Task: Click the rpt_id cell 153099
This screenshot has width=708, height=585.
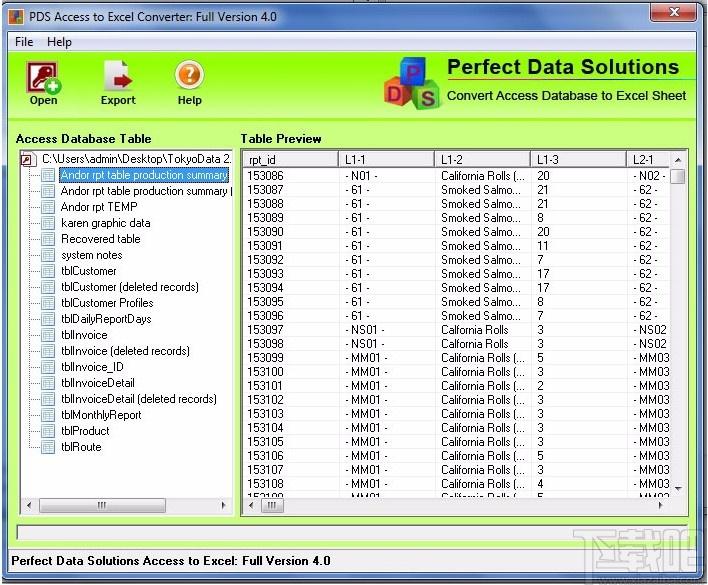Action: click(266, 358)
